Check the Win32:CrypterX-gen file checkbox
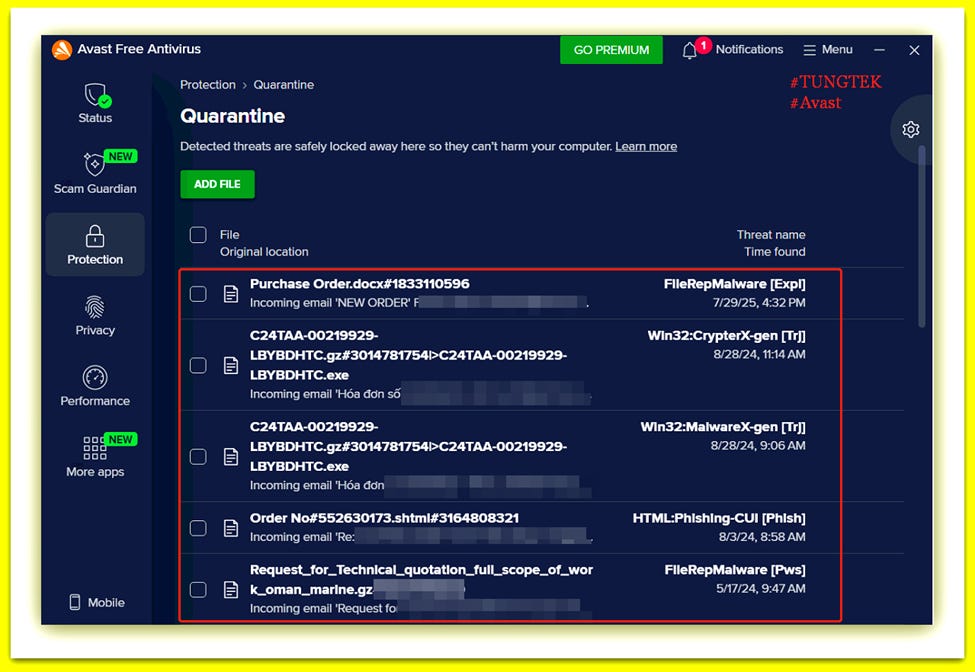The image size is (975, 672). (x=198, y=365)
